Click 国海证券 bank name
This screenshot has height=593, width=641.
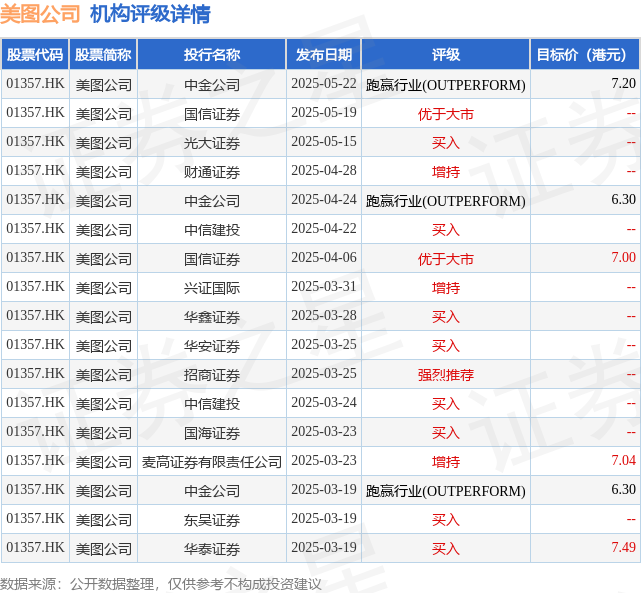point(212,433)
